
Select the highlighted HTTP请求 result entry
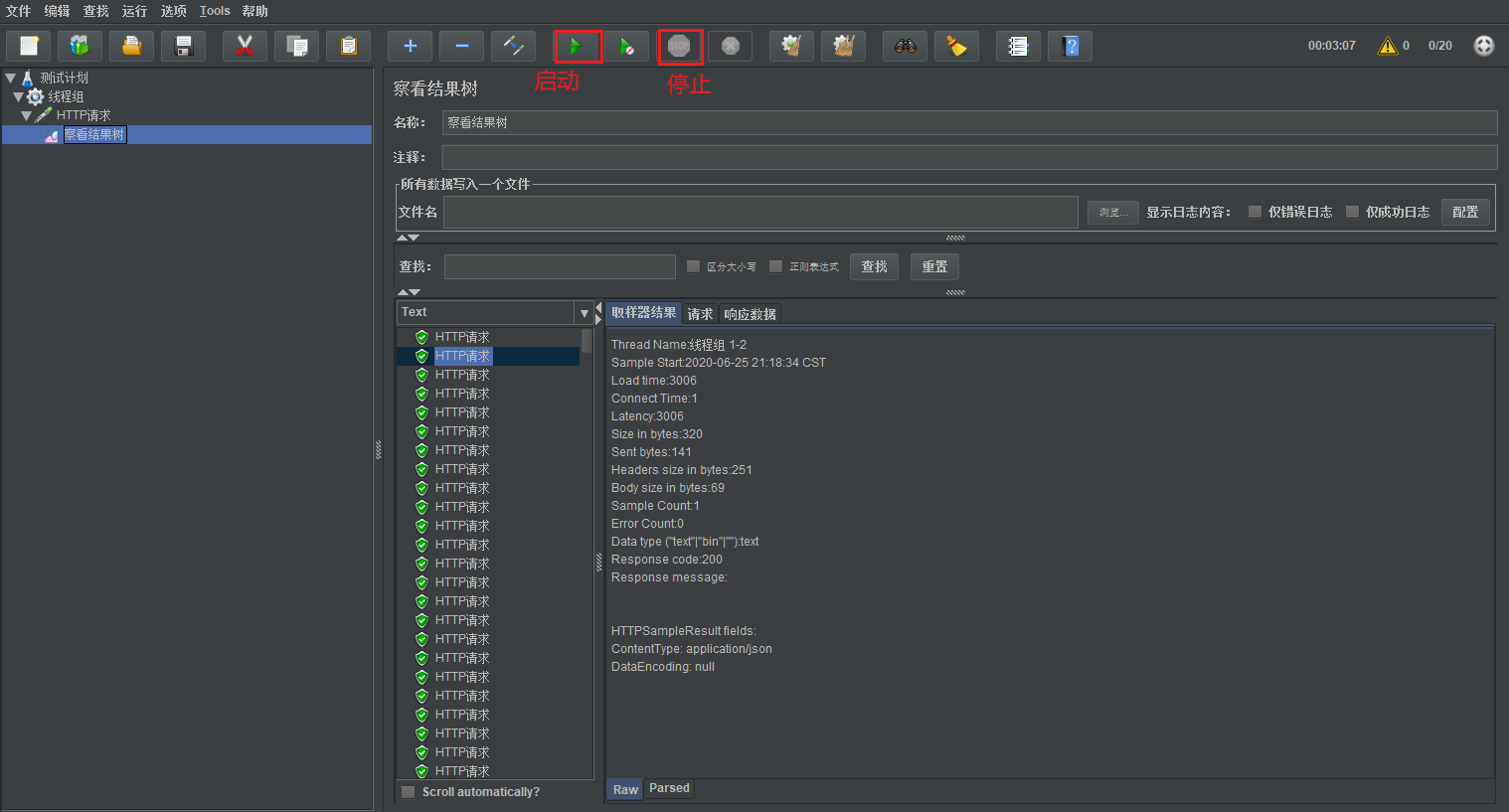pyautogui.click(x=461, y=355)
